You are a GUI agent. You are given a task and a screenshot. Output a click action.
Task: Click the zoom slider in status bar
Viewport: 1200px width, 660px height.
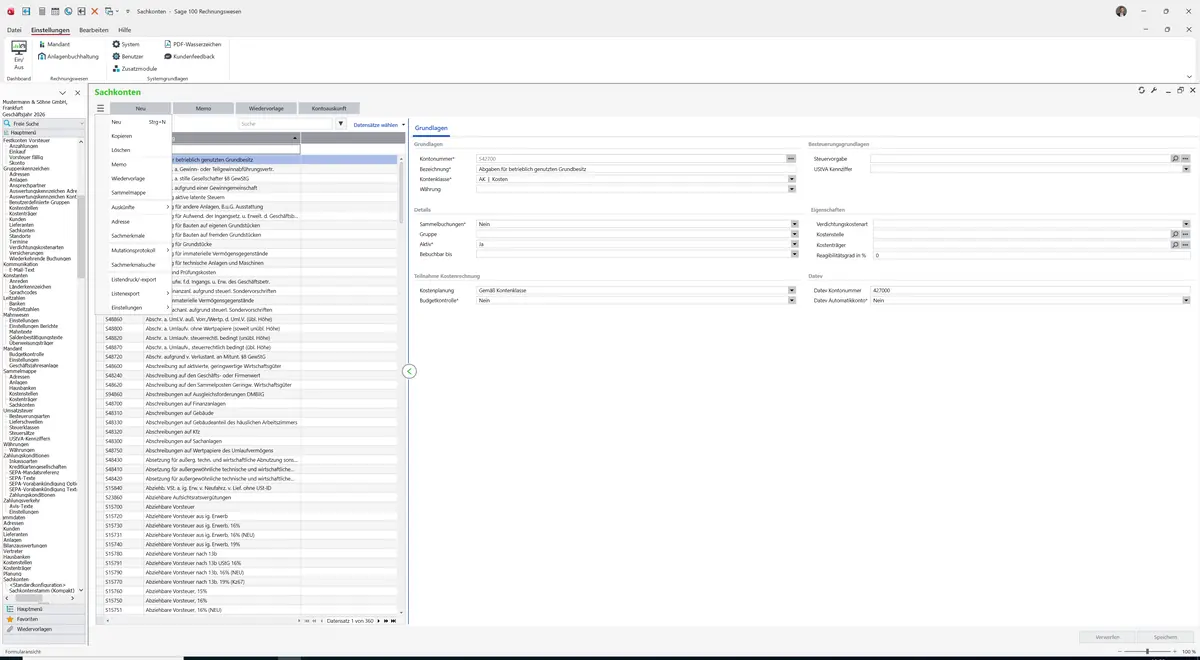point(1146,651)
